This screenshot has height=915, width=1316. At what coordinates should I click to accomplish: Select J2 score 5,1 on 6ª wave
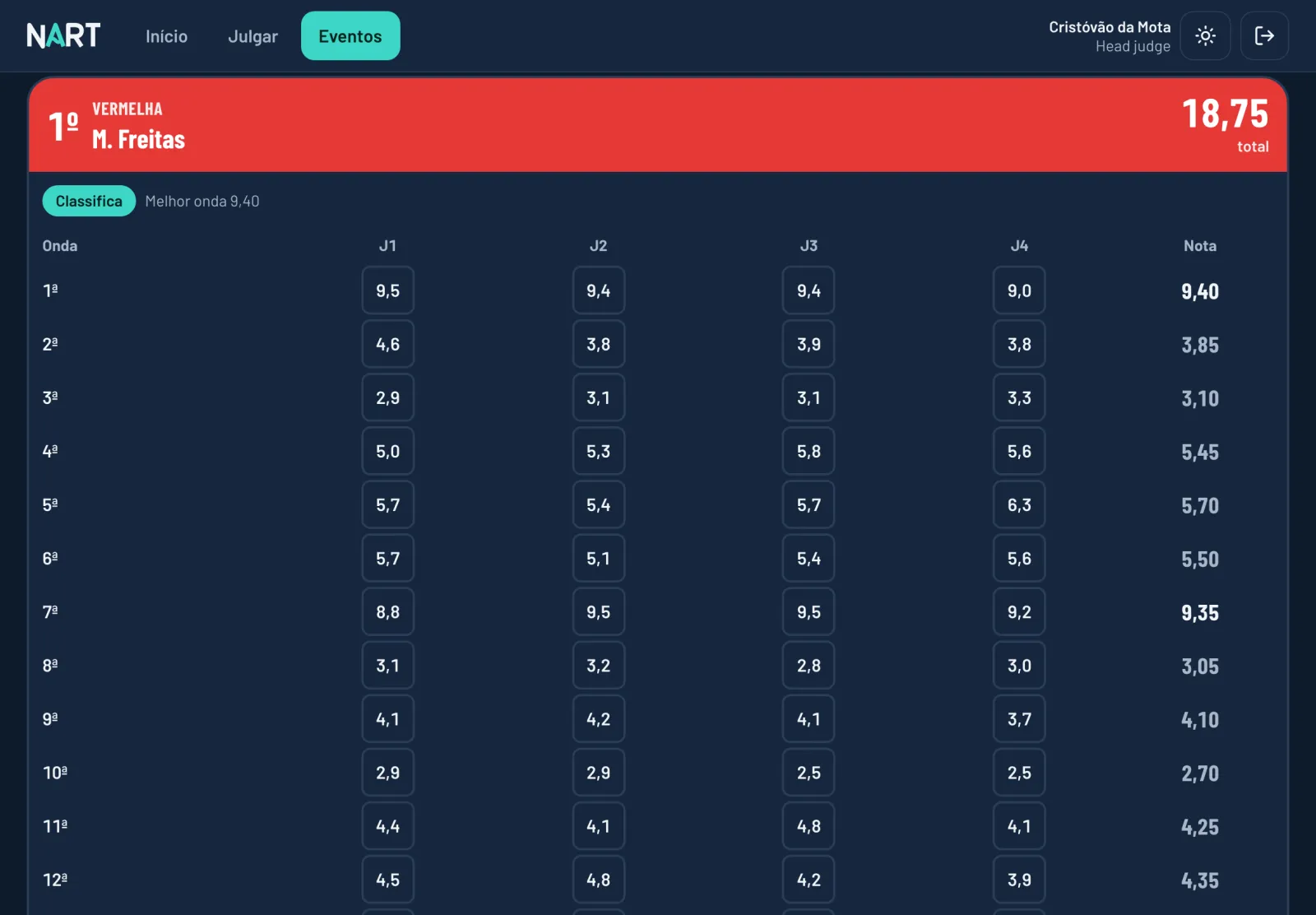(598, 558)
